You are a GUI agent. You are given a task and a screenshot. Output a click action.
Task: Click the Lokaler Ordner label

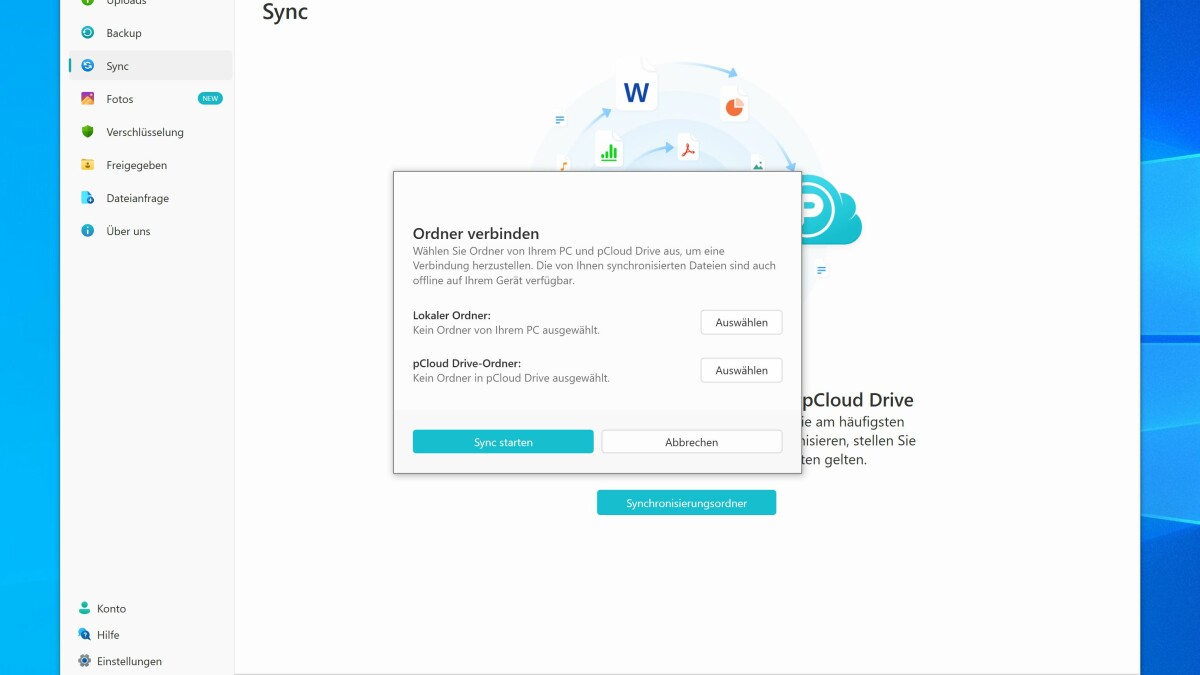click(x=452, y=315)
